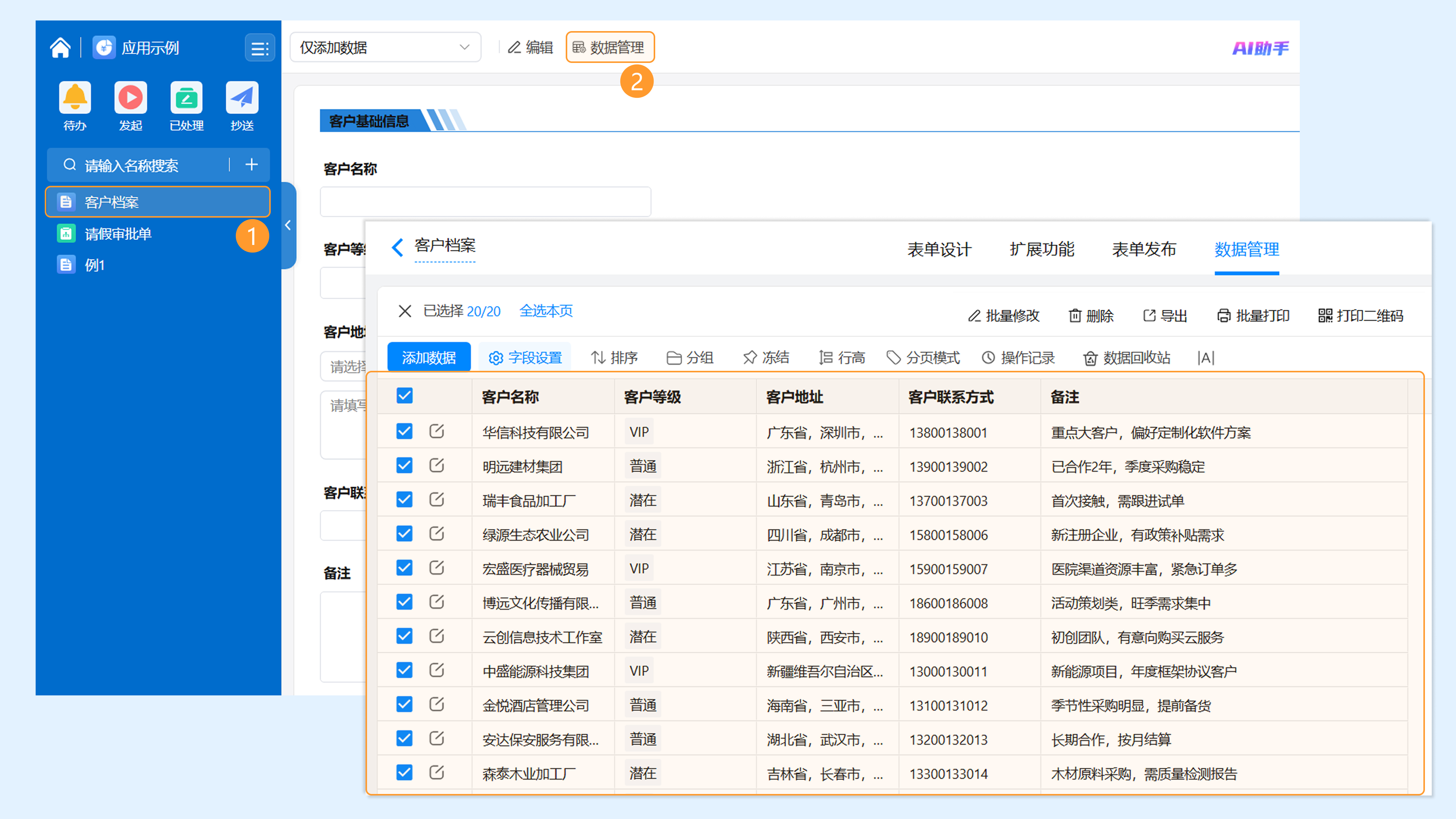The image size is (1456, 819).
Task: Edit row 华信科技有限公司 via pencil icon
Action: tap(436, 431)
